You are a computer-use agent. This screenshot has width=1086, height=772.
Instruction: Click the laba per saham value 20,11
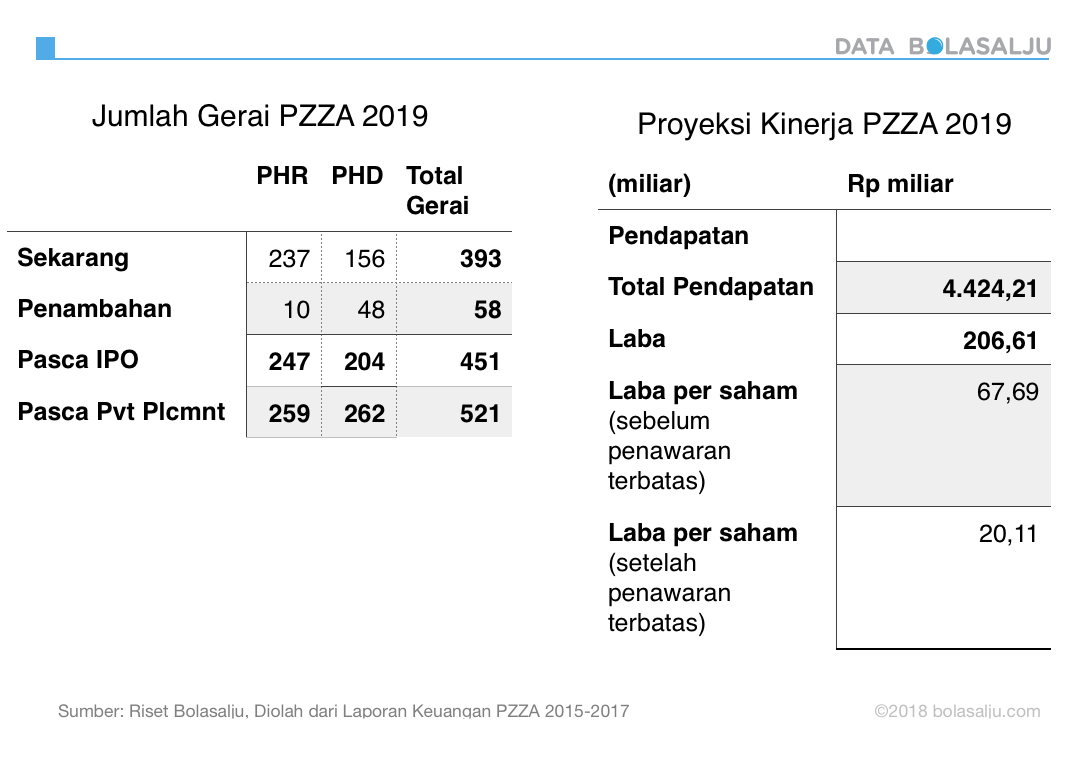tap(1008, 534)
